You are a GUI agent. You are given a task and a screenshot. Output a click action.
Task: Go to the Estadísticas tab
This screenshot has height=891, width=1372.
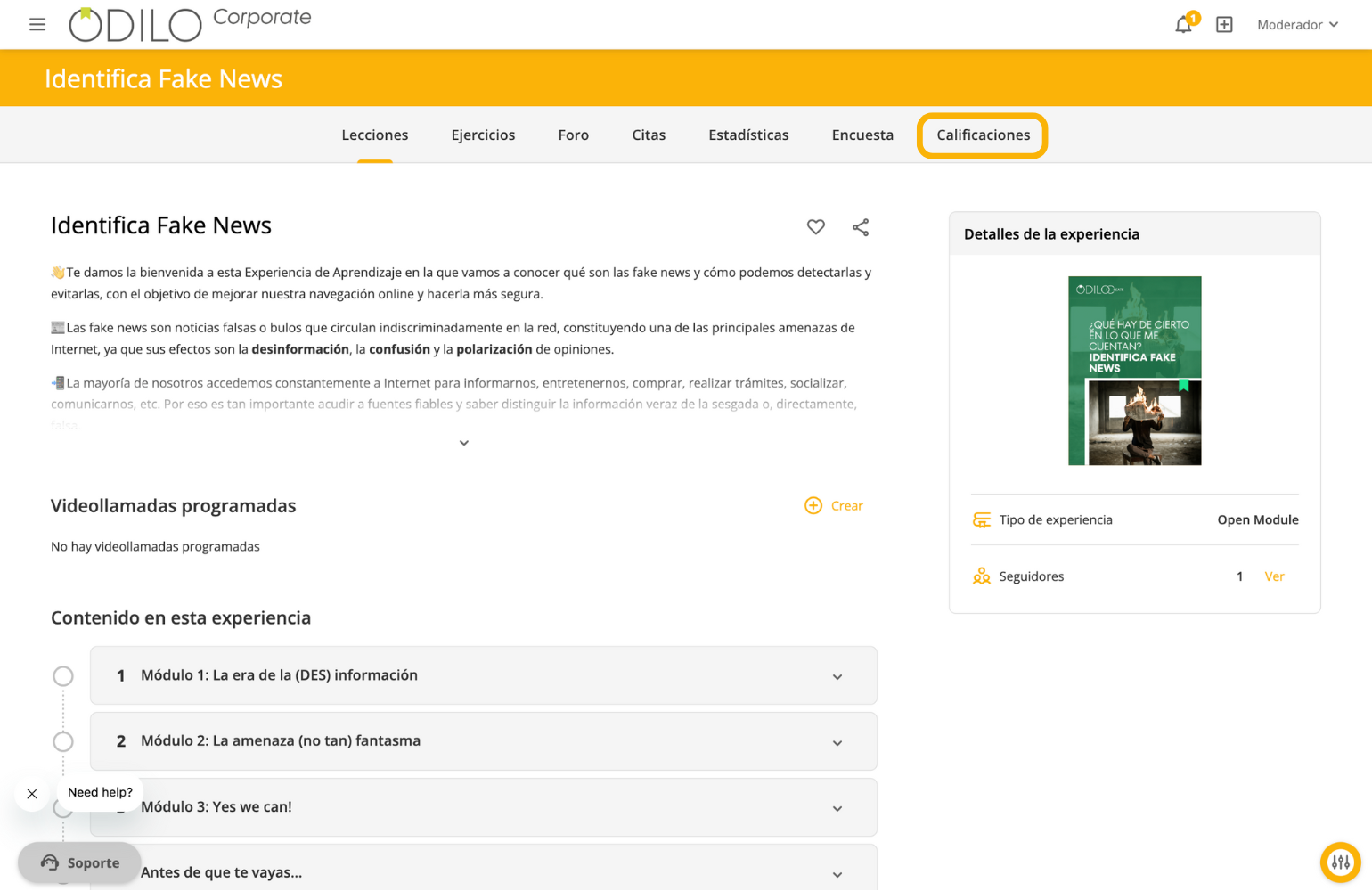click(x=748, y=135)
